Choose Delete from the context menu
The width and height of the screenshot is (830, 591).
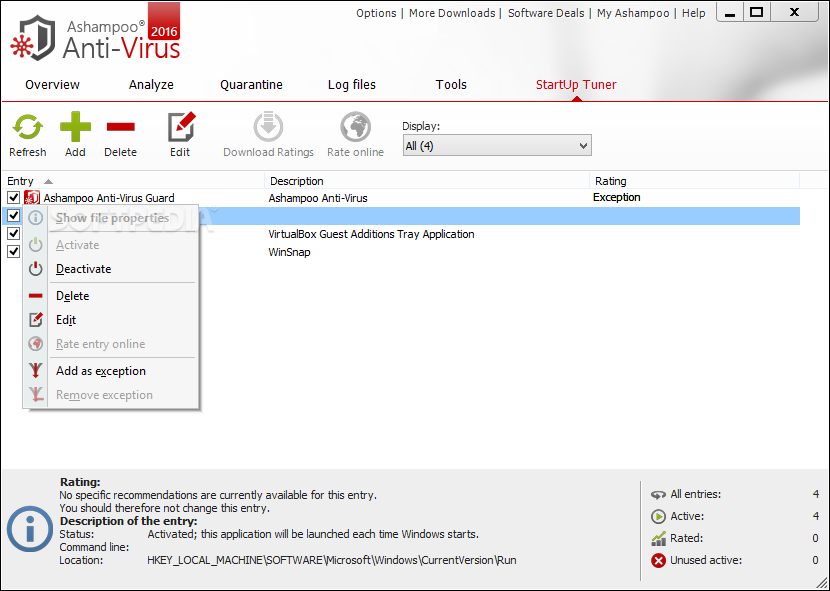tap(111, 296)
